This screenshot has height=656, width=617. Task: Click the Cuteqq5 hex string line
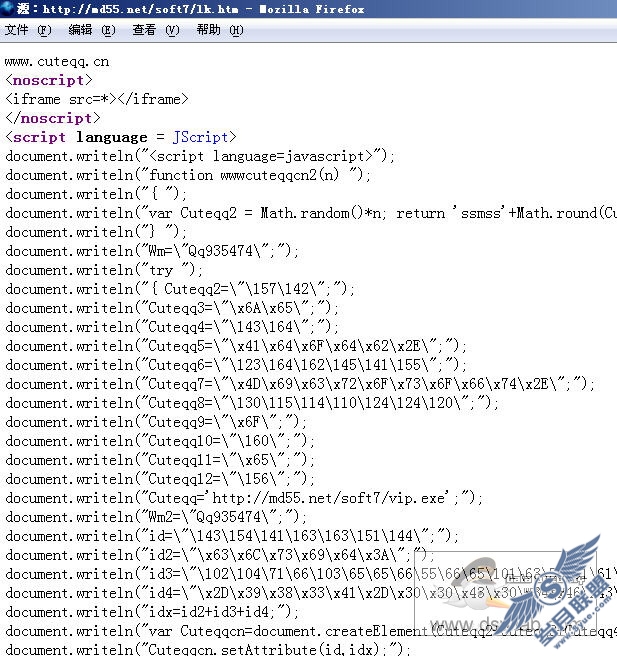236,346
